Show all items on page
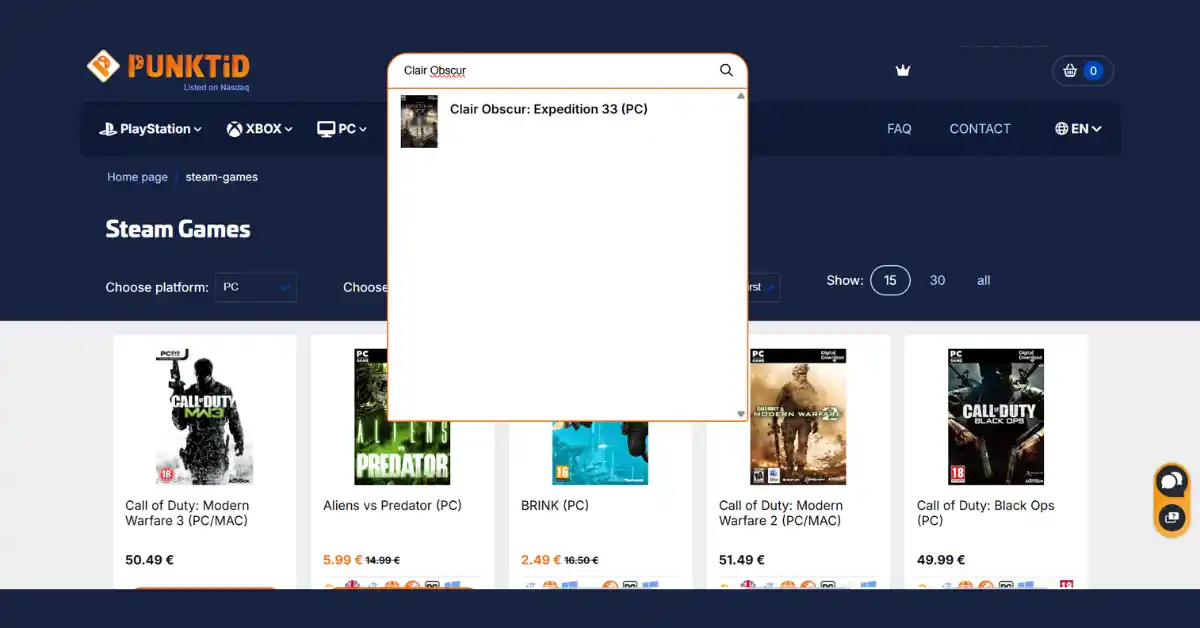The width and height of the screenshot is (1200, 628). (983, 281)
